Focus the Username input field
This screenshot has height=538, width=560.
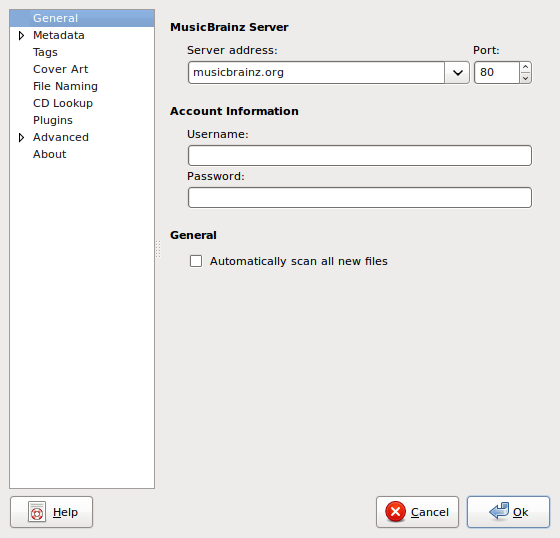[360, 155]
